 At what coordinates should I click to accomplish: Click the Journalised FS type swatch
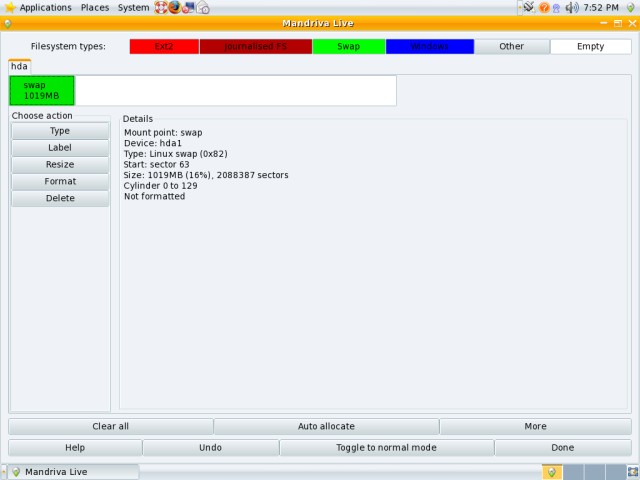256,47
